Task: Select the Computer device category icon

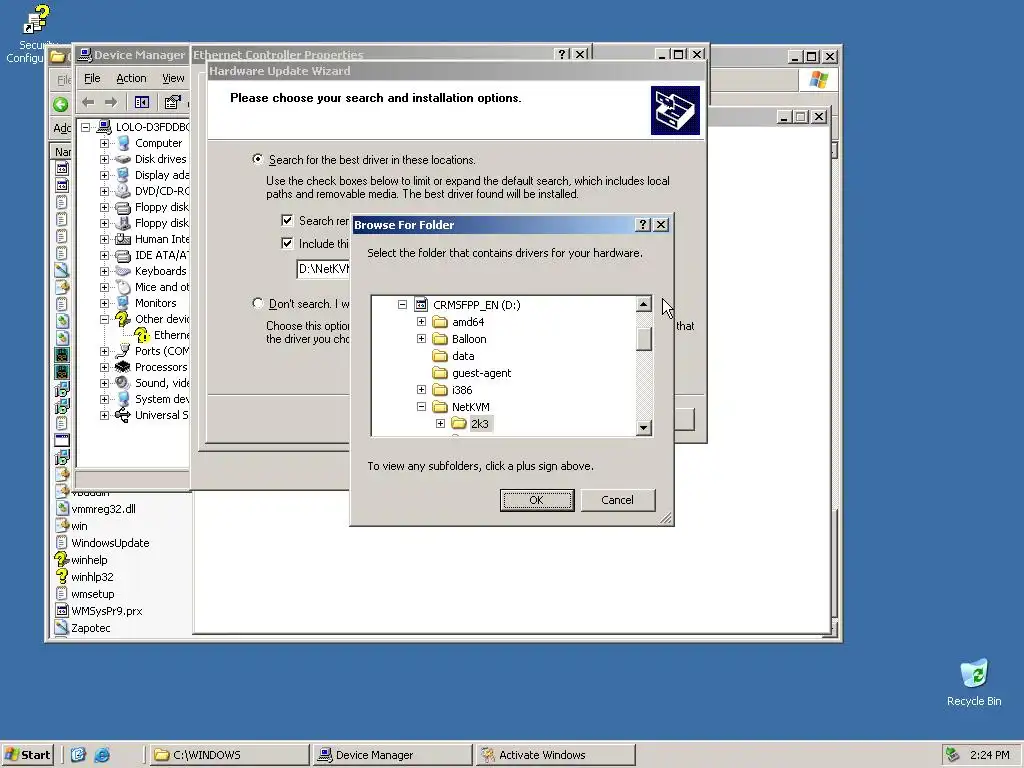Action: [123, 143]
